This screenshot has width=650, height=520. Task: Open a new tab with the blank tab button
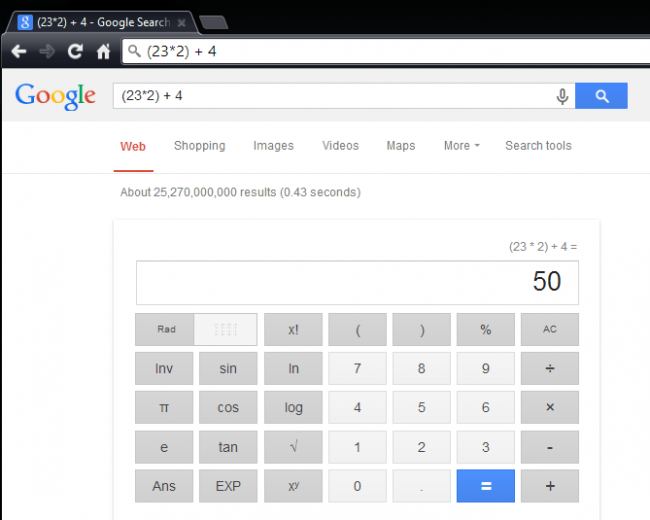pos(213,22)
